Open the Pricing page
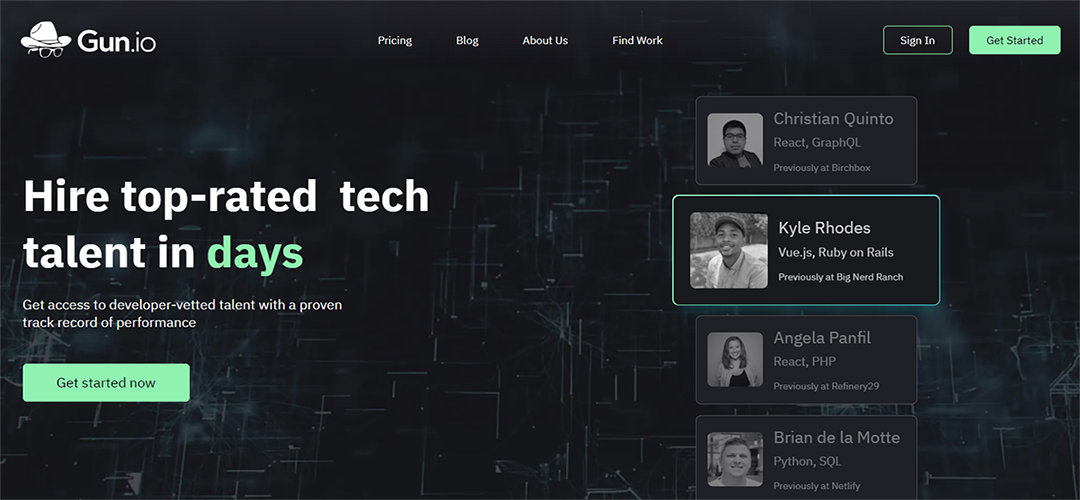The height and width of the screenshot is (500, 1080). pos(395,41)
